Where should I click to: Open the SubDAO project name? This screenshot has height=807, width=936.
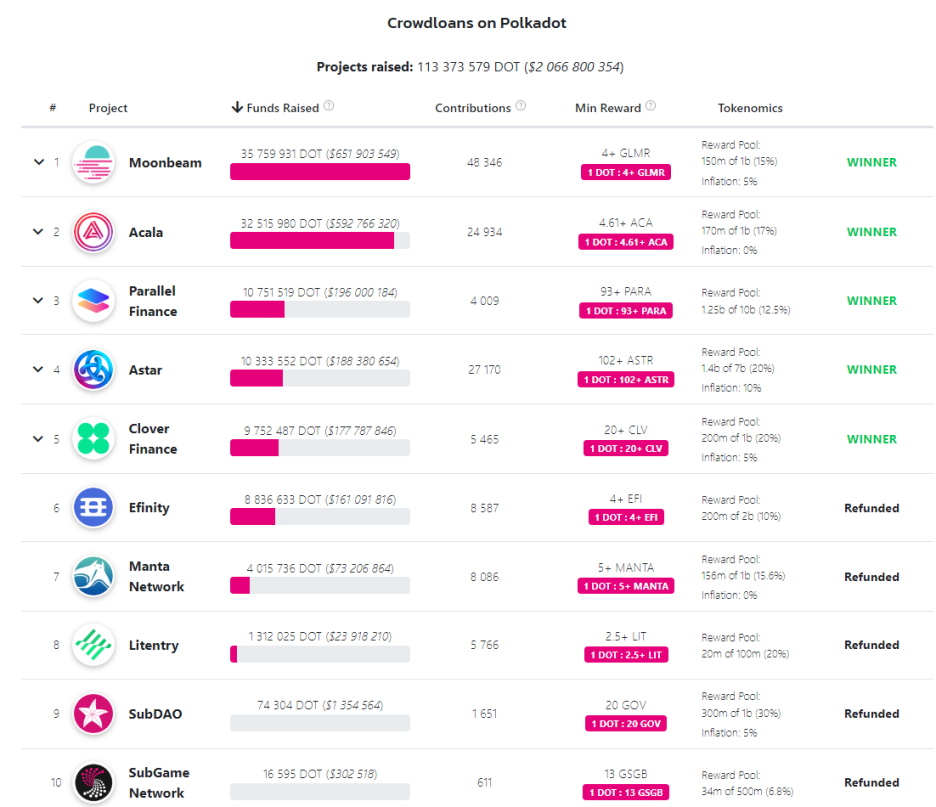coord(155,714)
